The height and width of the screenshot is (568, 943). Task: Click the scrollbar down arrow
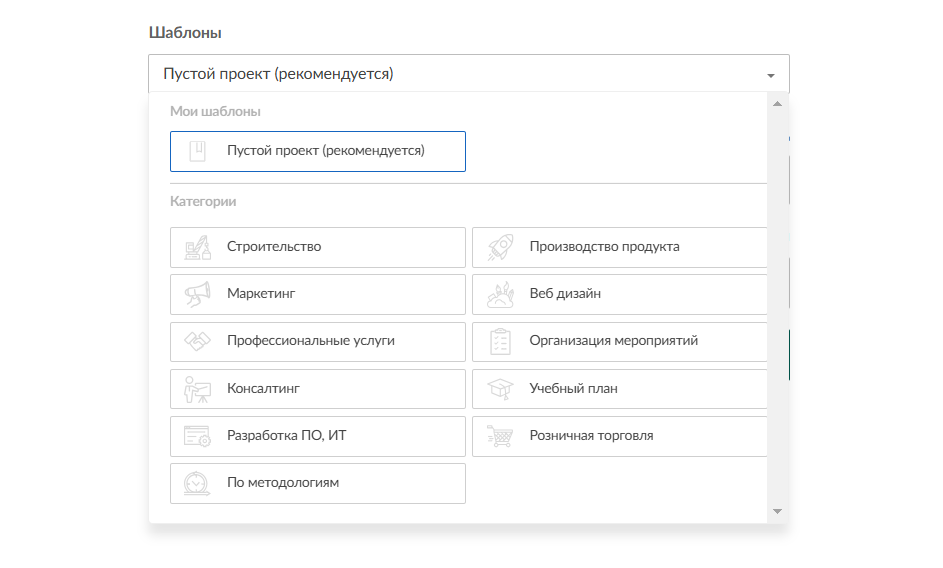coord(777,511)
